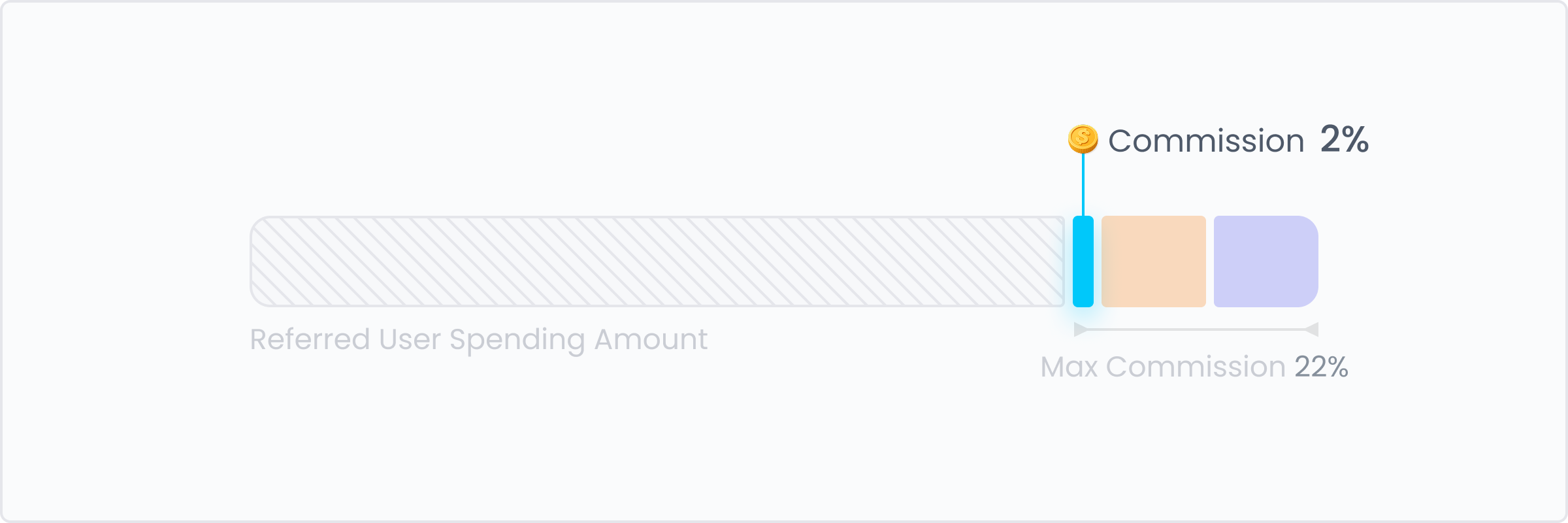The image size is (1568, 523).
Task: Click the word Referred below the bar
Action: (310, 339)
